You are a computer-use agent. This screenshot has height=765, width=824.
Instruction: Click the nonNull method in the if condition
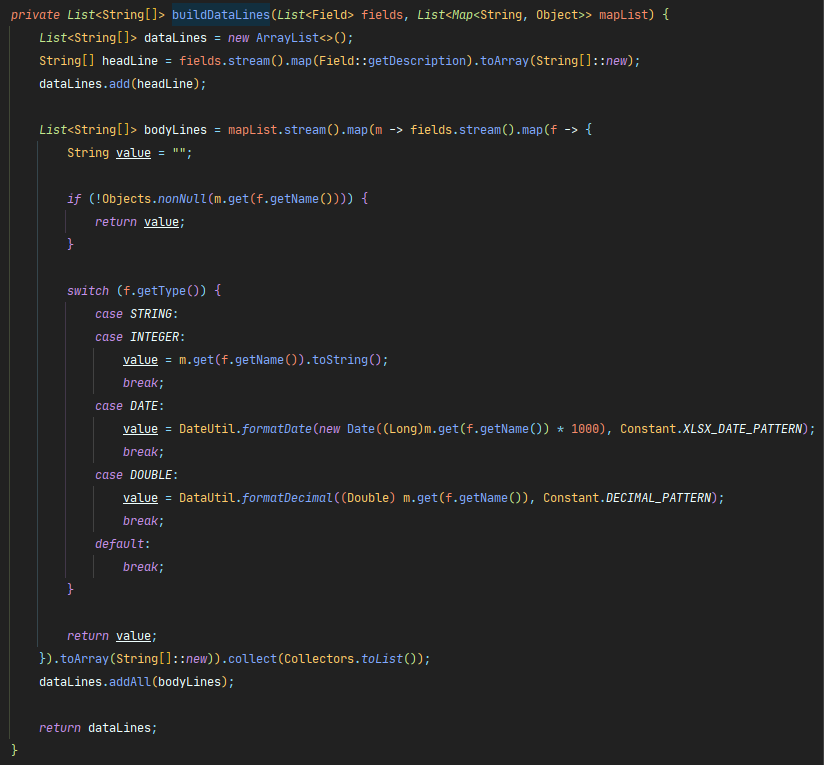pyautogui.click(x=182, y=199)
